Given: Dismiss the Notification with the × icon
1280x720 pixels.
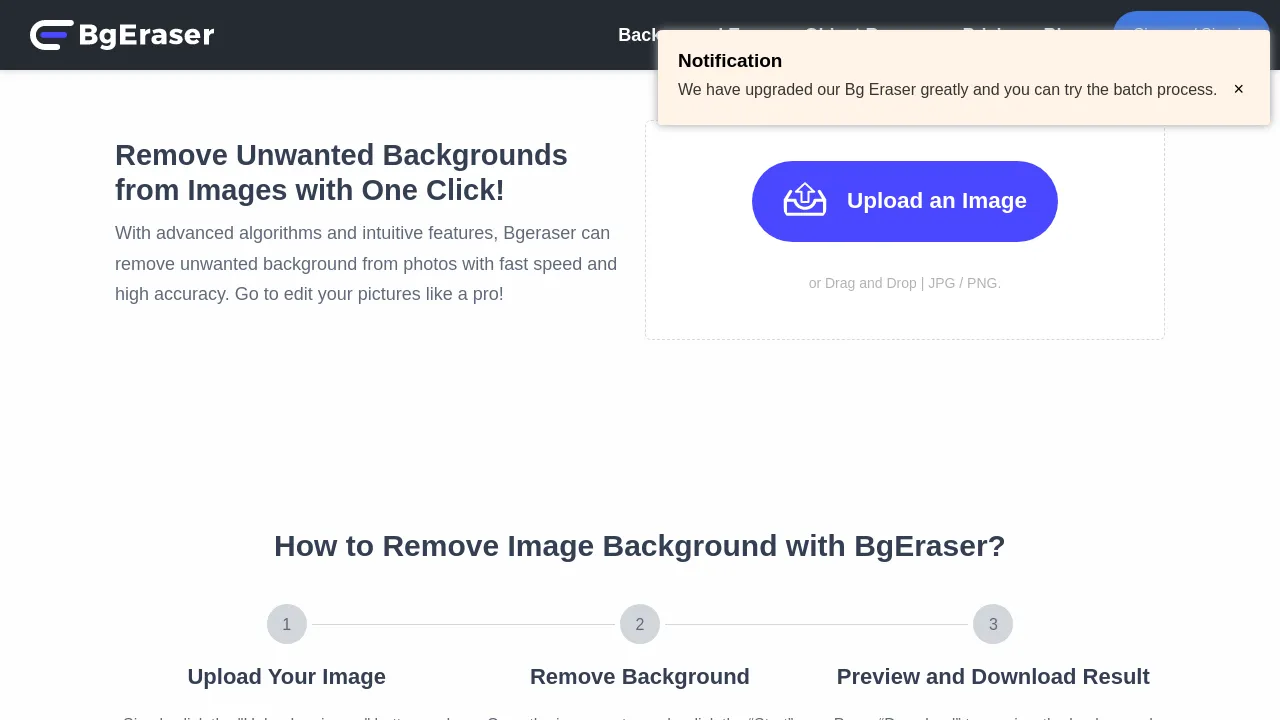Looking at the screenshot, I should [x=1238, y=89].
